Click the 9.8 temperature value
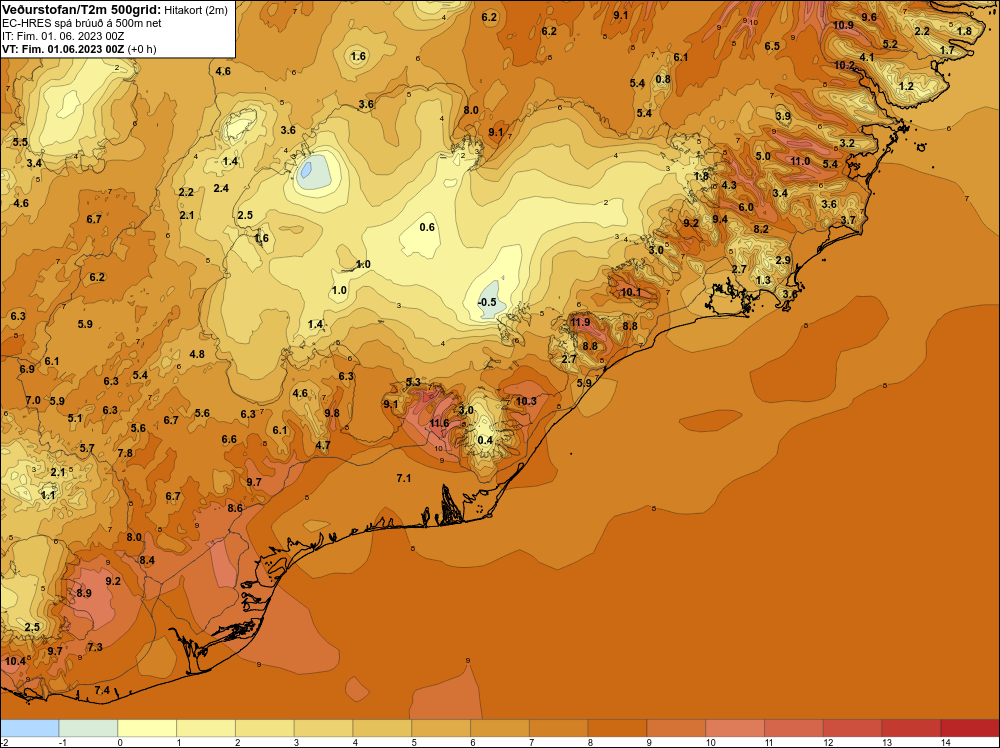 [x=332, y=413]
